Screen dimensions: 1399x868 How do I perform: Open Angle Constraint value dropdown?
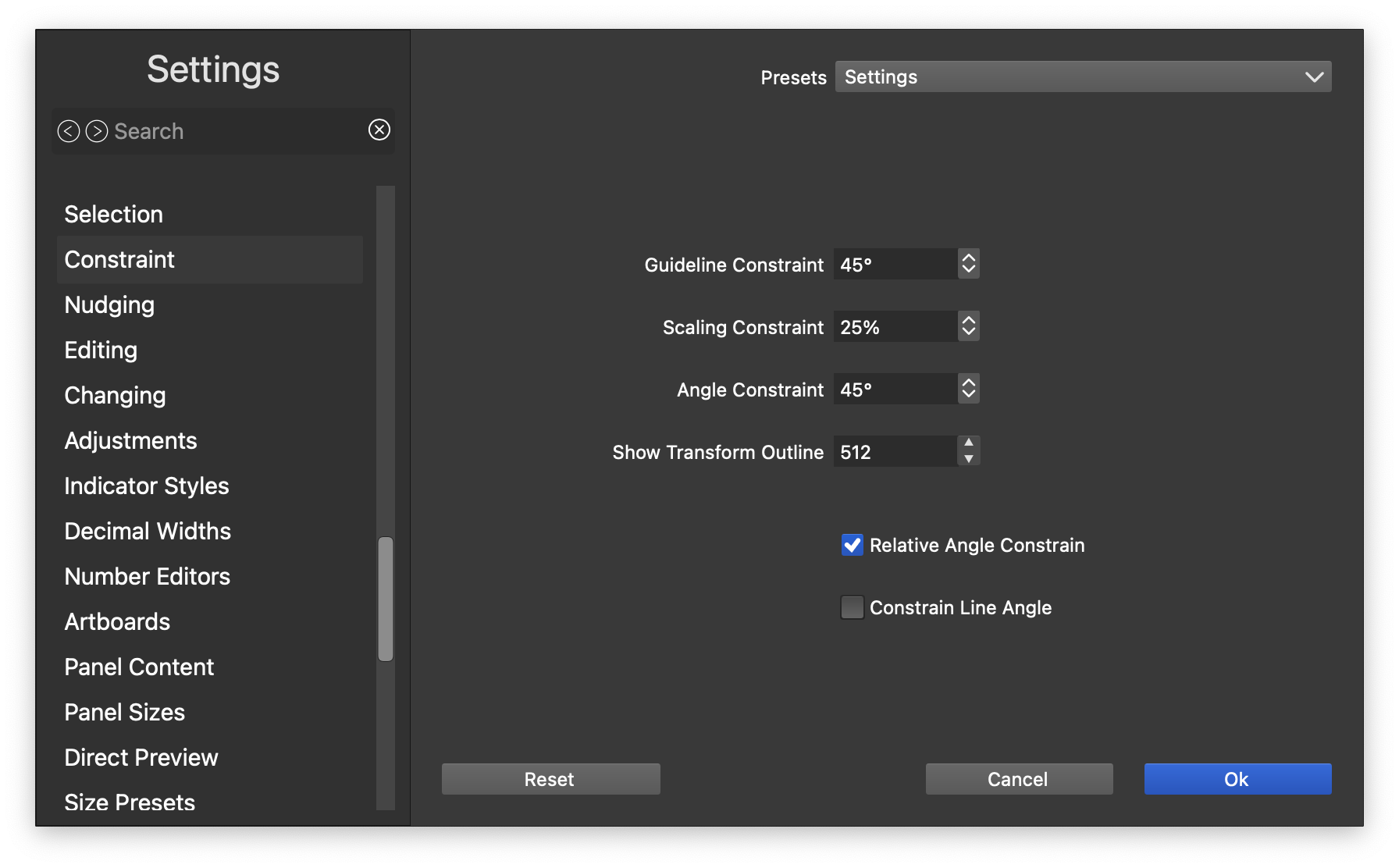click(968, 389)
